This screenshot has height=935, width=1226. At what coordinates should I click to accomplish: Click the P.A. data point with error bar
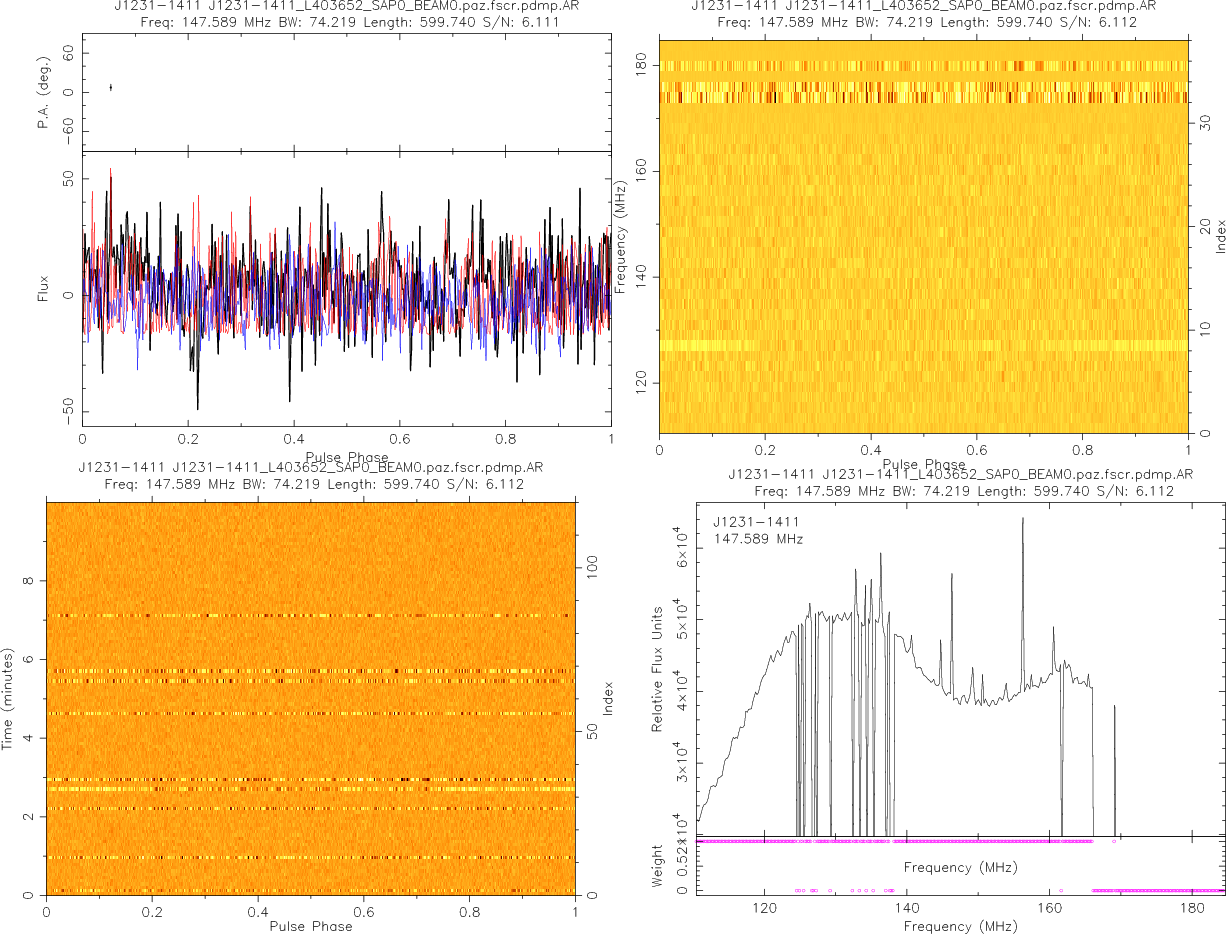(x=110, y=88)
